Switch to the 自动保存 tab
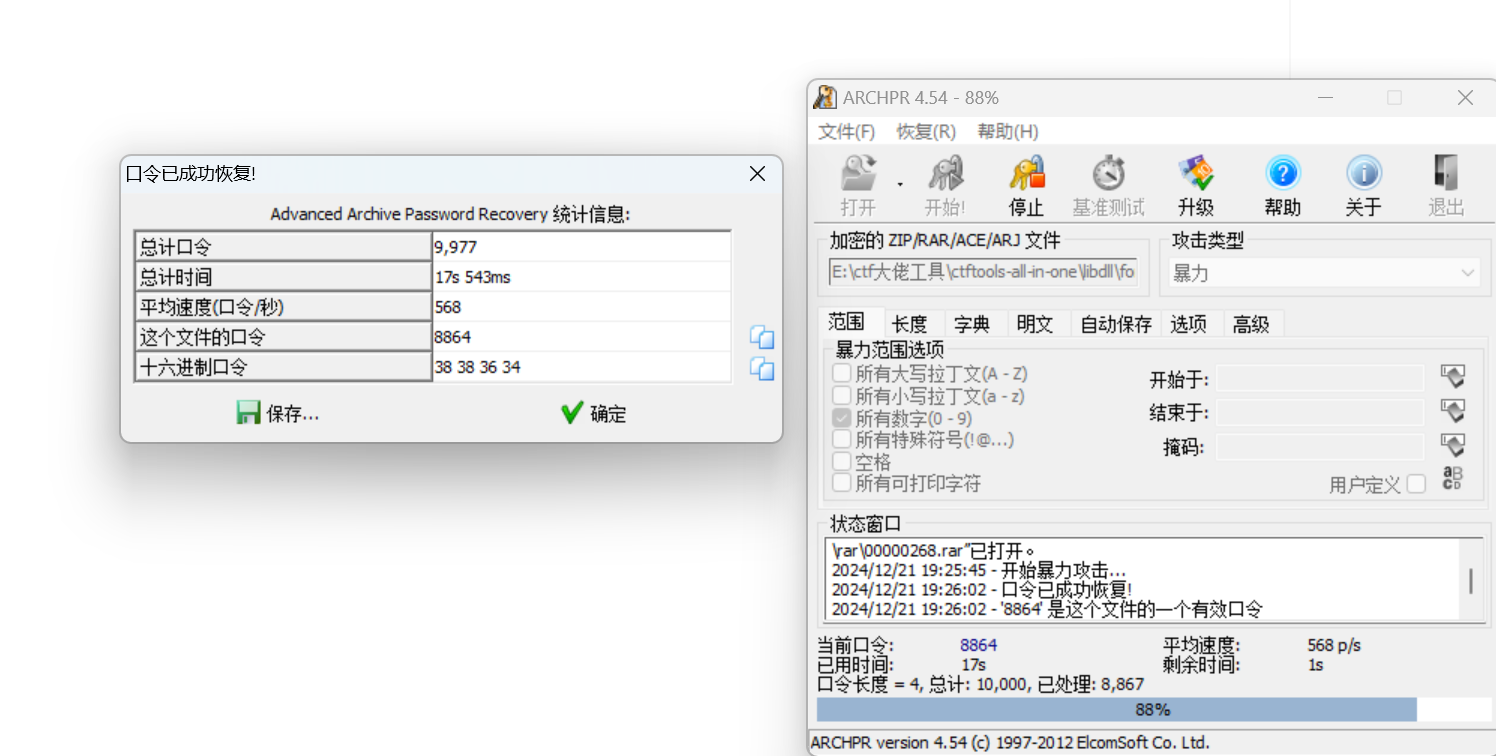Image resolution: width=1496 pixels, height=756 pixels. coord(1116,324)
